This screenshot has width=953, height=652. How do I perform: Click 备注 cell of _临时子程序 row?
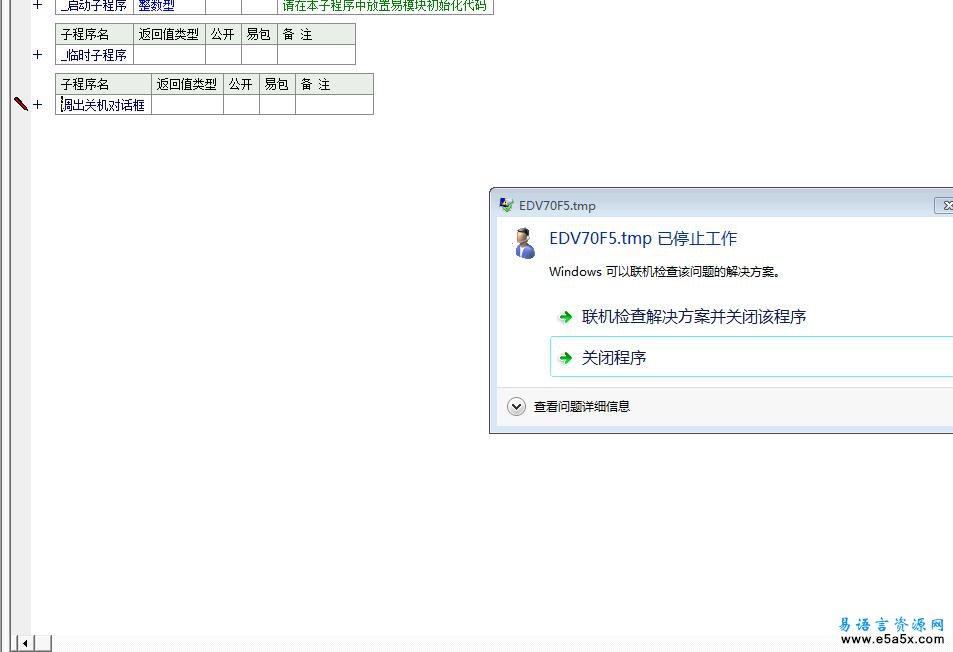pyautogui.click(x=316, y=55)
